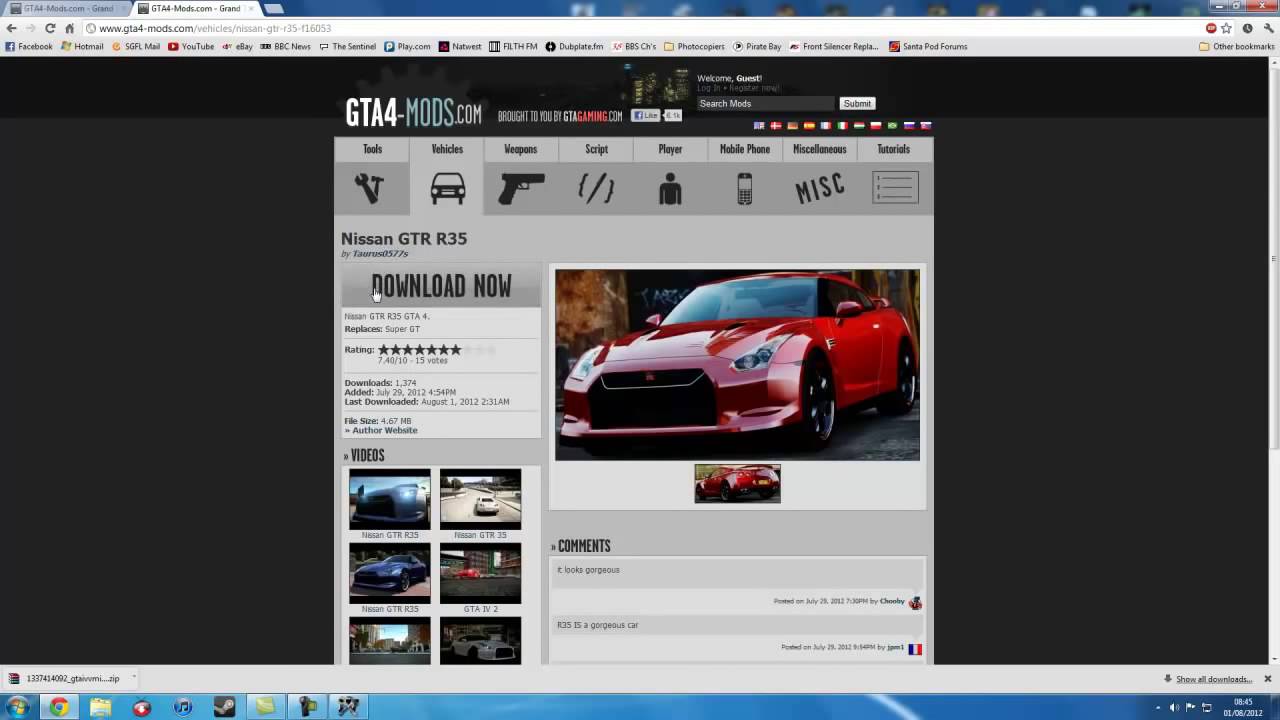Open the volume control in system tray
The height and width of the screenshot is (720, 1280).
(x=1173, y=707)
